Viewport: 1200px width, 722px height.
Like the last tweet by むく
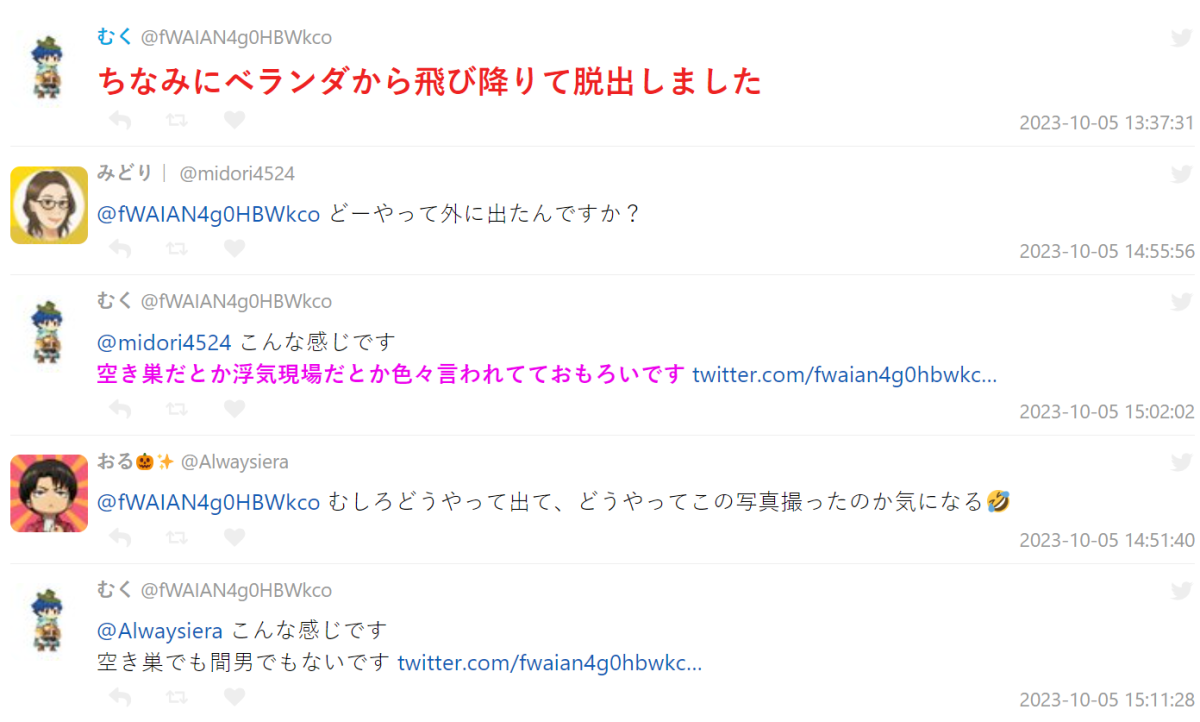point(234,697)
